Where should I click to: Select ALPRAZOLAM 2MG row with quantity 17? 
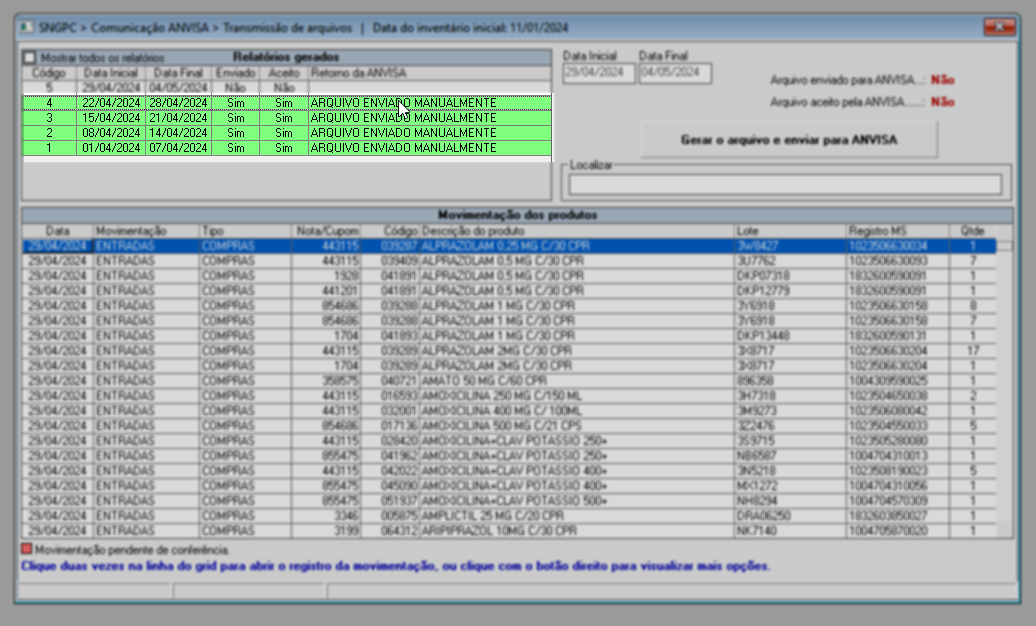pyautogui.click(x=509, y=351)
